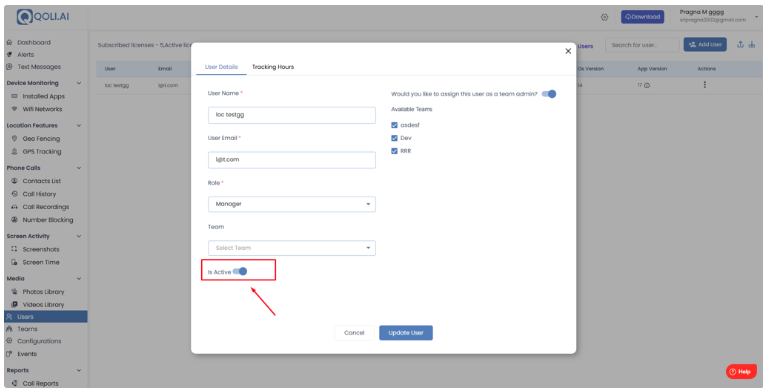Viewport: 763px width, 388px height.
Task: Open GPS Tracking icon
Action: 15,151
